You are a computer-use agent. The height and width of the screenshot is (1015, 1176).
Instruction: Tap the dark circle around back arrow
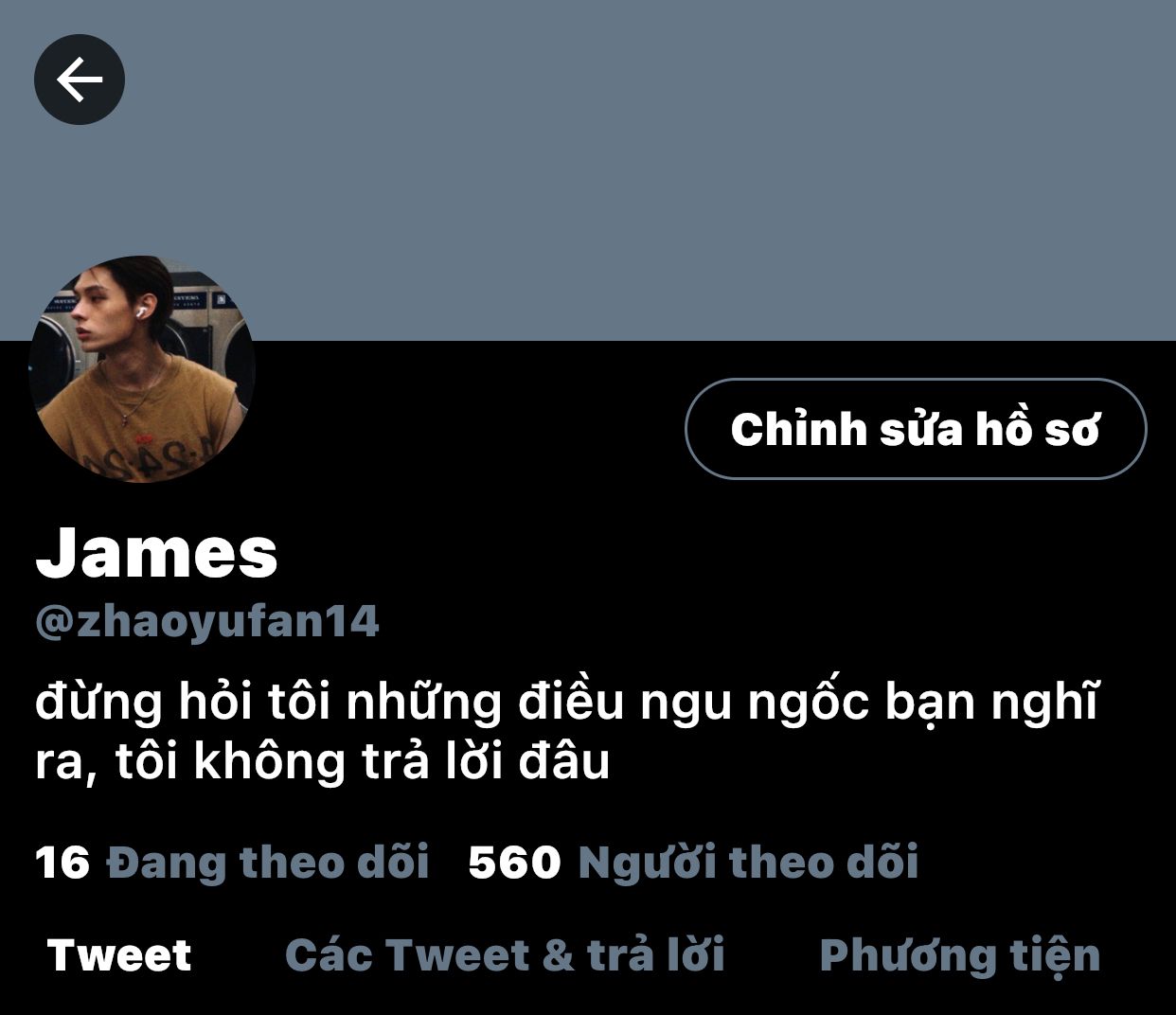pos(80,80)
